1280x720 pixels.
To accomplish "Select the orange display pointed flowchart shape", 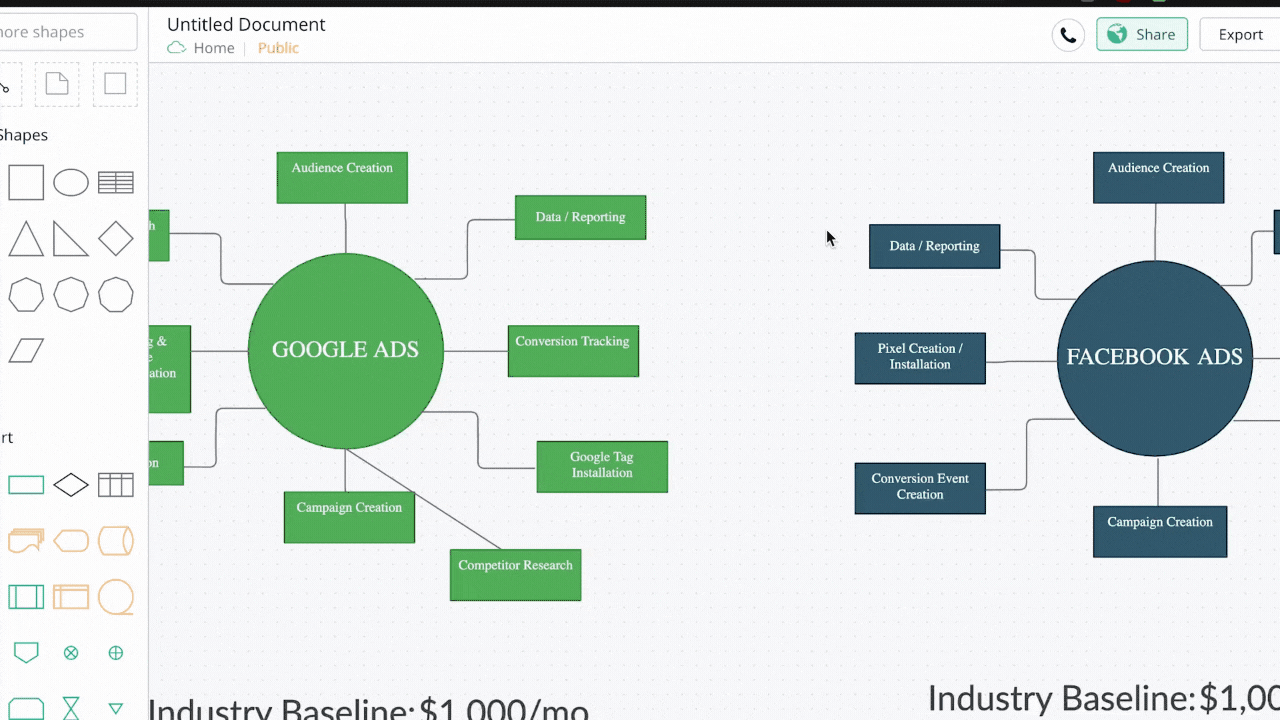I will point(71,541).
